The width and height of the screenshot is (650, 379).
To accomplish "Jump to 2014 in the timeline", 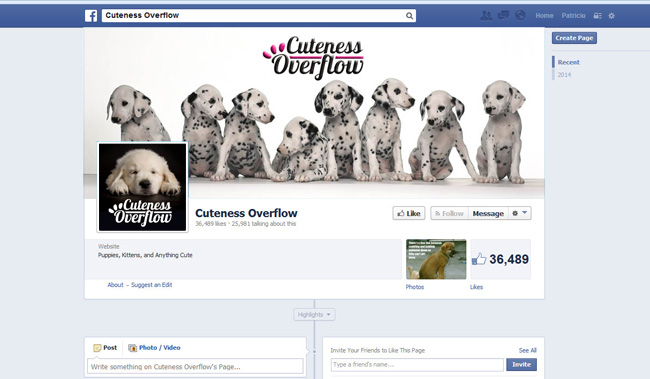I will pyautogui.click(x=564, y=75).
